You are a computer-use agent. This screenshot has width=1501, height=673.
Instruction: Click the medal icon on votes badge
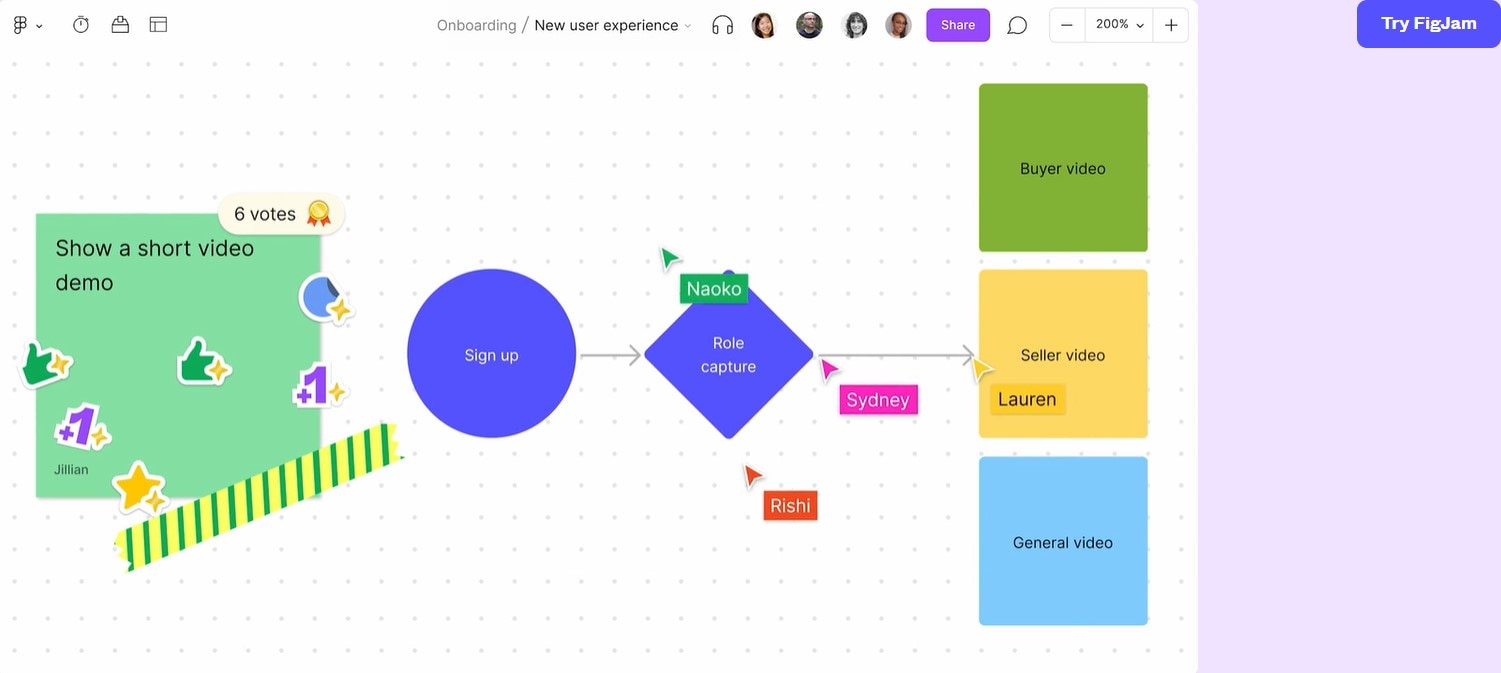coord(319,212)
